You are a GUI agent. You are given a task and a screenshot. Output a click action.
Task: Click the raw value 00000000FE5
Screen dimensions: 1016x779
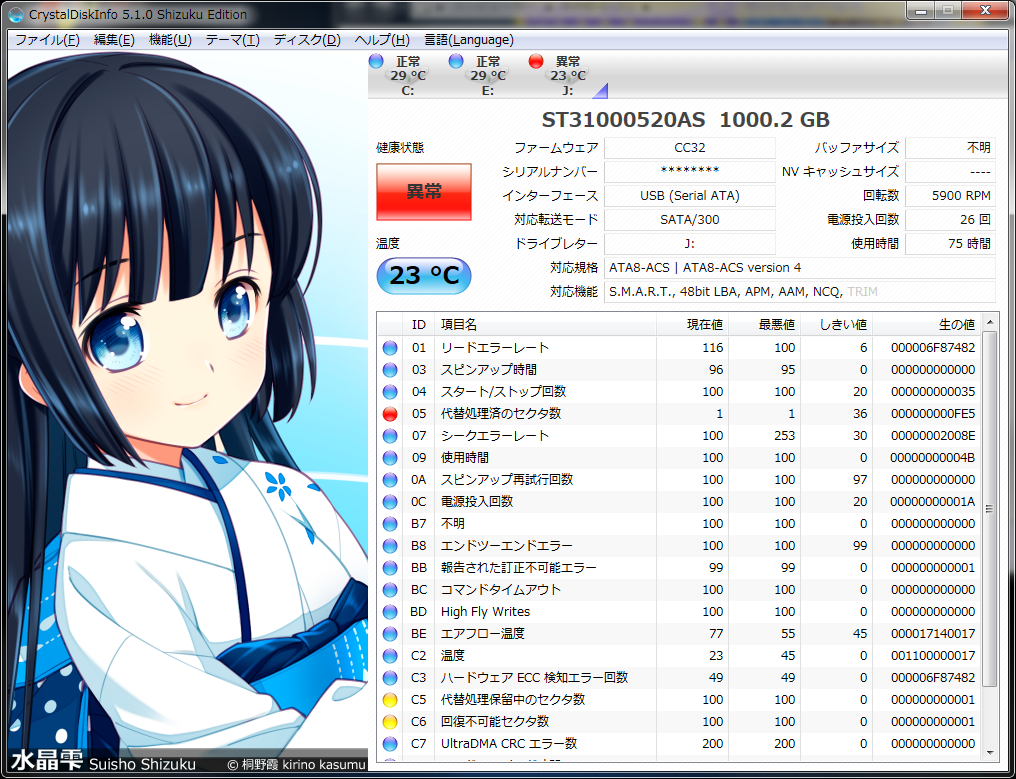click(x=932, y=414)
